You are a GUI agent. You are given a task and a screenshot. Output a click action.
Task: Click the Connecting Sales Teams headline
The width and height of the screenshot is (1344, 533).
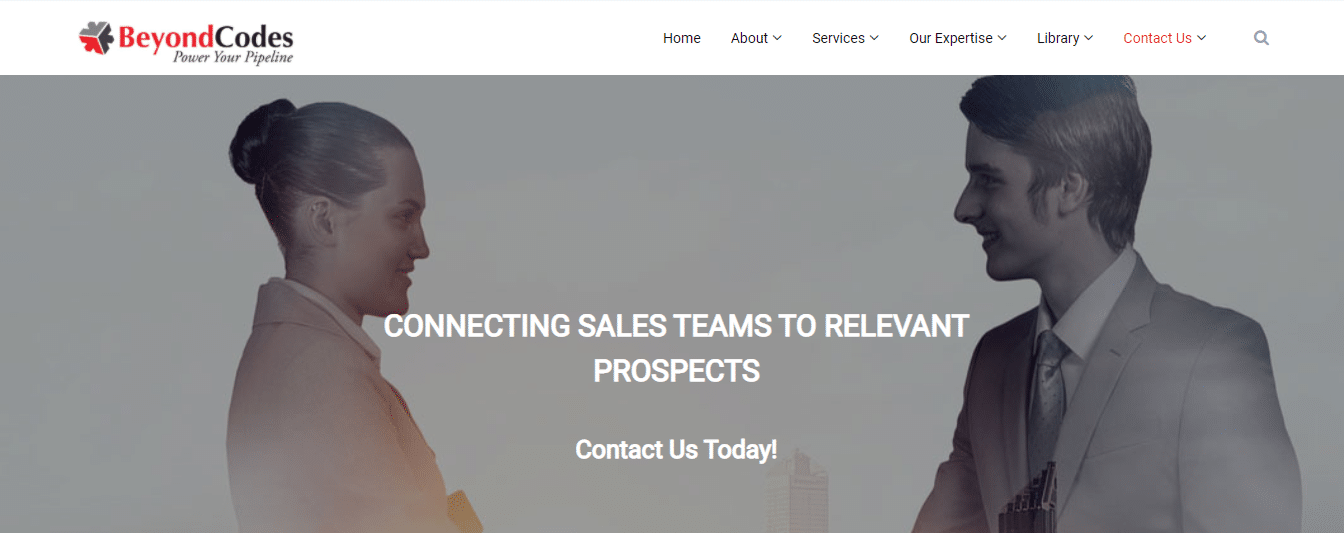pyautogui.click(x=676, y=348)
